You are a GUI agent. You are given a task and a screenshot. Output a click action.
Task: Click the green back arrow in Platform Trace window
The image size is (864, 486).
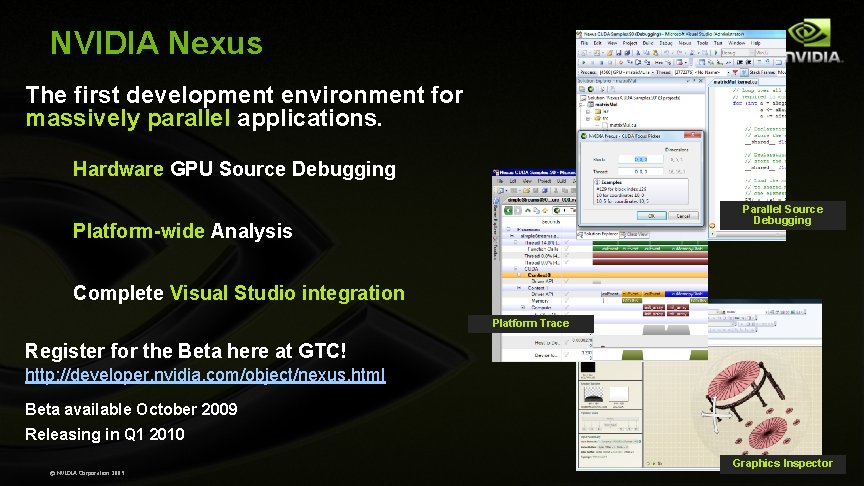(x=509, y=210)
